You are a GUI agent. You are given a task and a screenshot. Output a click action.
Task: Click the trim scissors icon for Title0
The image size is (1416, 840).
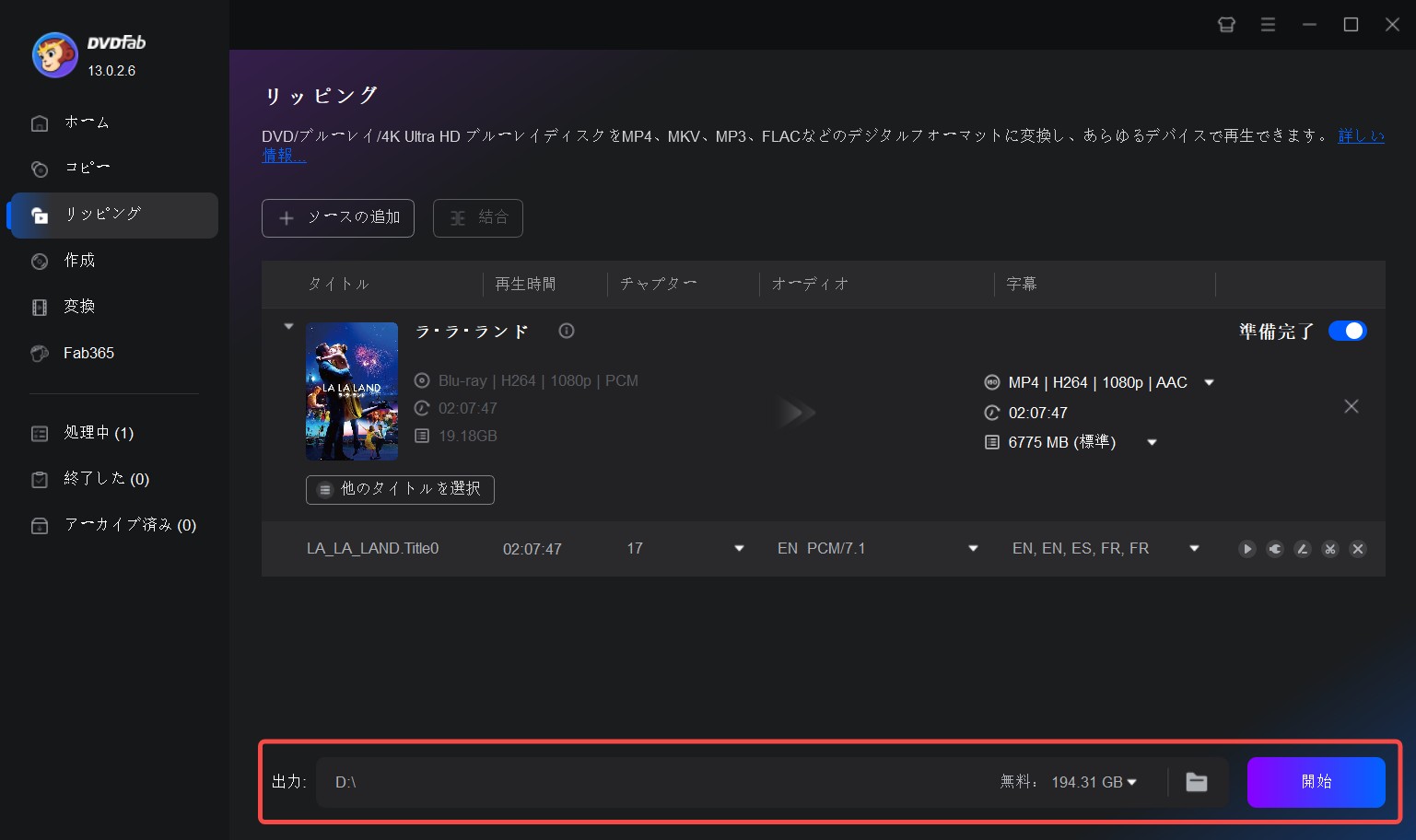(x=1330, y=549)
